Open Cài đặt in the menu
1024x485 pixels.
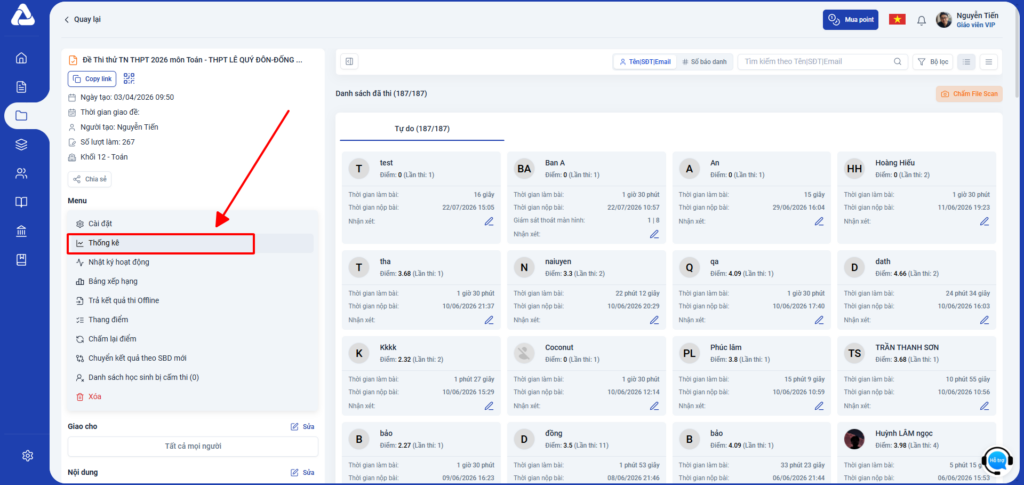coord(191,224)
